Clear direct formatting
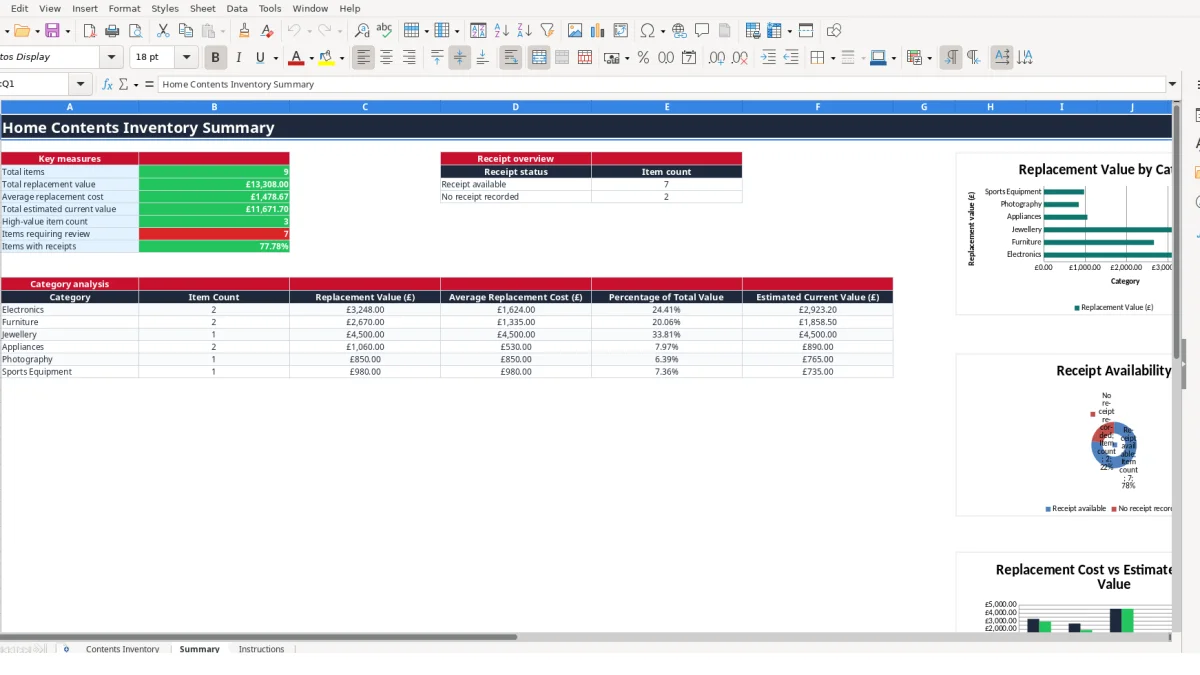Image resolution: width=1200 pixels, height=675 pixels. tap(267, 31)
